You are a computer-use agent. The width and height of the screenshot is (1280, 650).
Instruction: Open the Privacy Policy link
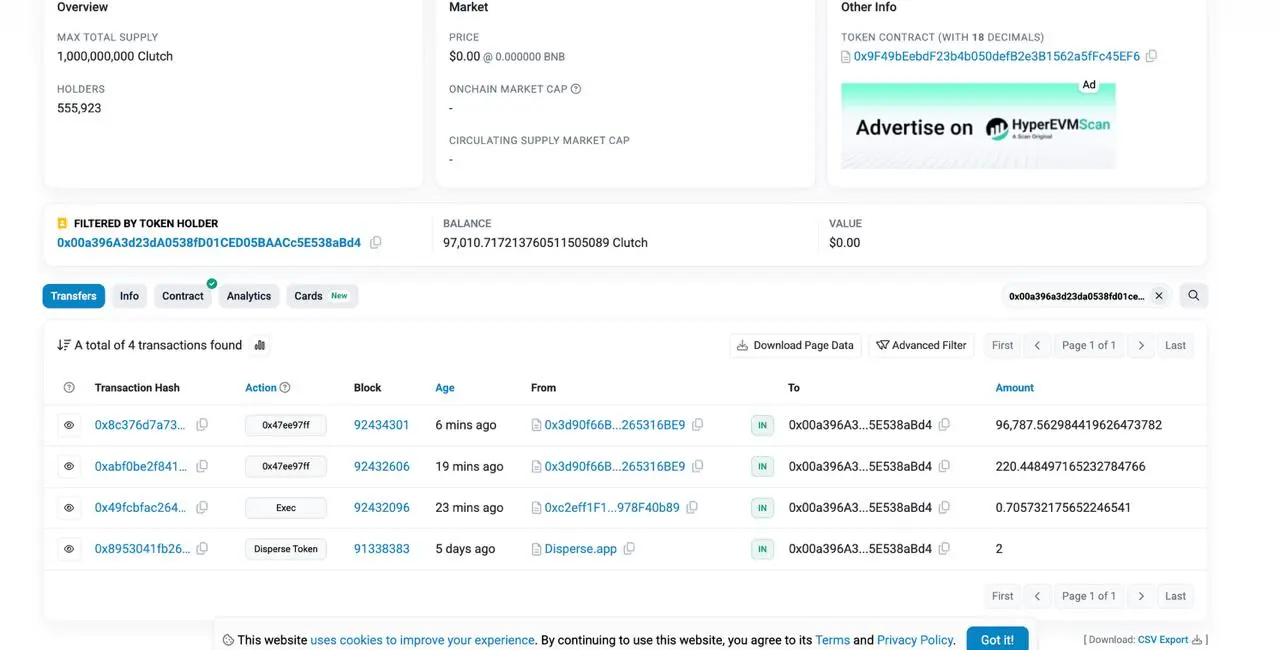coord(915,640)
